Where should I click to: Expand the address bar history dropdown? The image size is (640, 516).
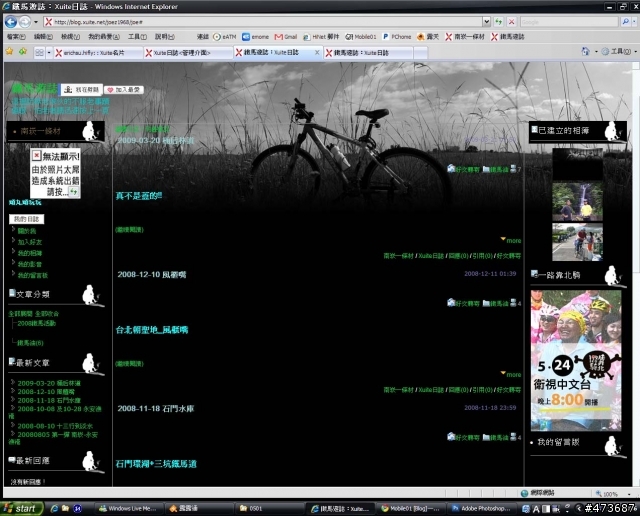(487, 22)
